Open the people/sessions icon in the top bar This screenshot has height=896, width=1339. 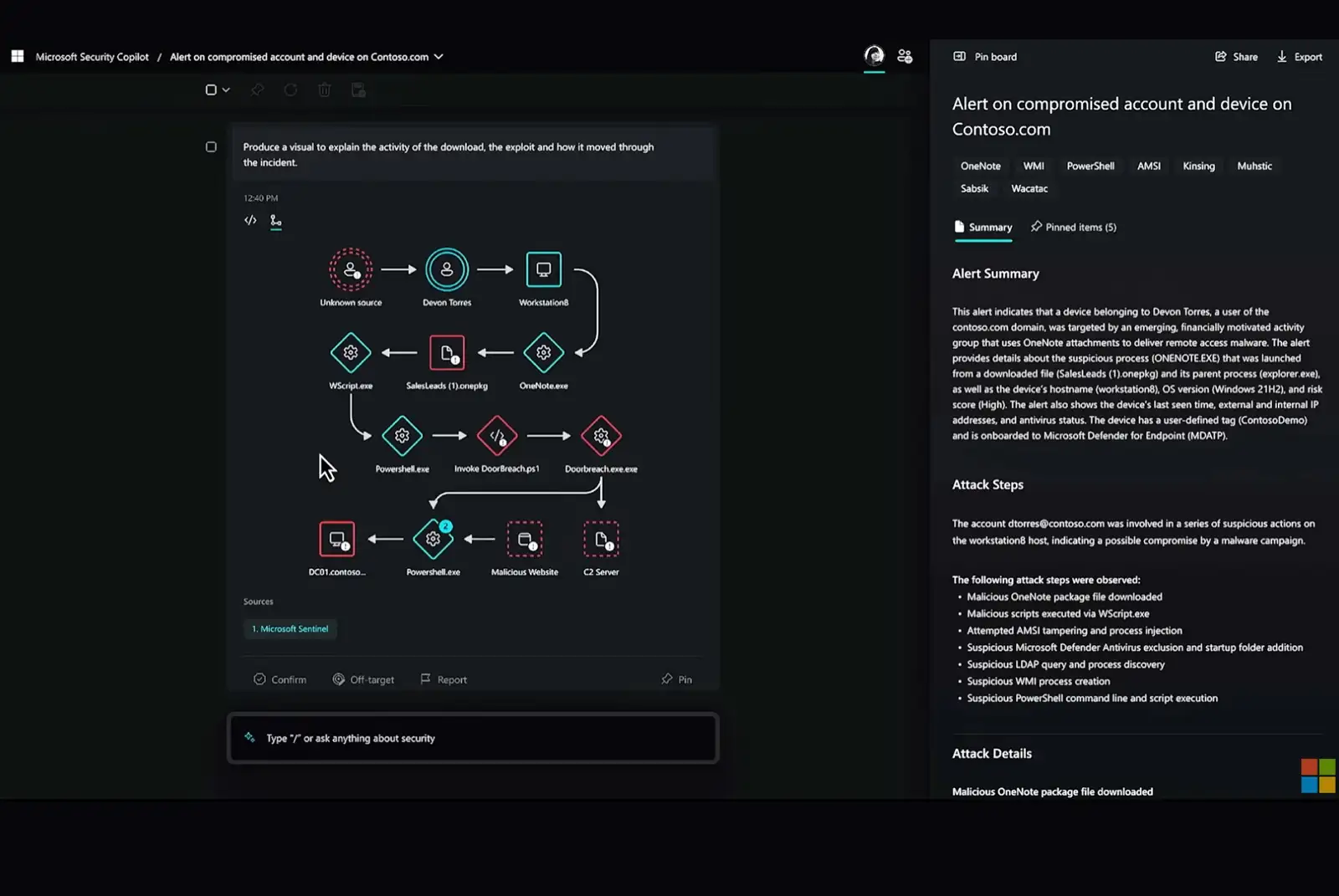[x=904, y=55]
